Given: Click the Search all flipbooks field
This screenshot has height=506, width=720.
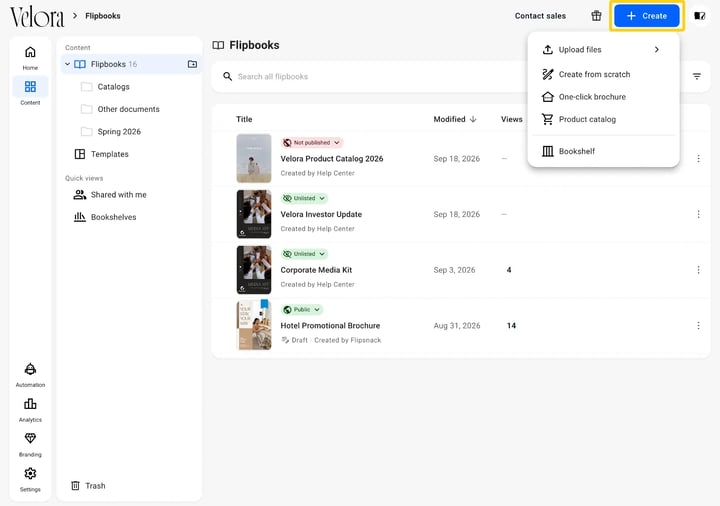Looking at the screenshot, I should pyautogui.click(x=367, y=77).
